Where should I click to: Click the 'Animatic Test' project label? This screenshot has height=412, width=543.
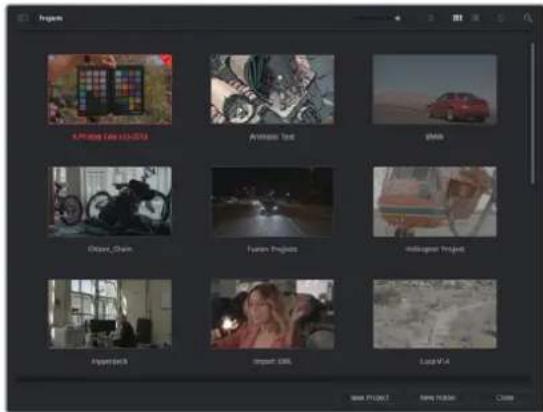point(272,137)
